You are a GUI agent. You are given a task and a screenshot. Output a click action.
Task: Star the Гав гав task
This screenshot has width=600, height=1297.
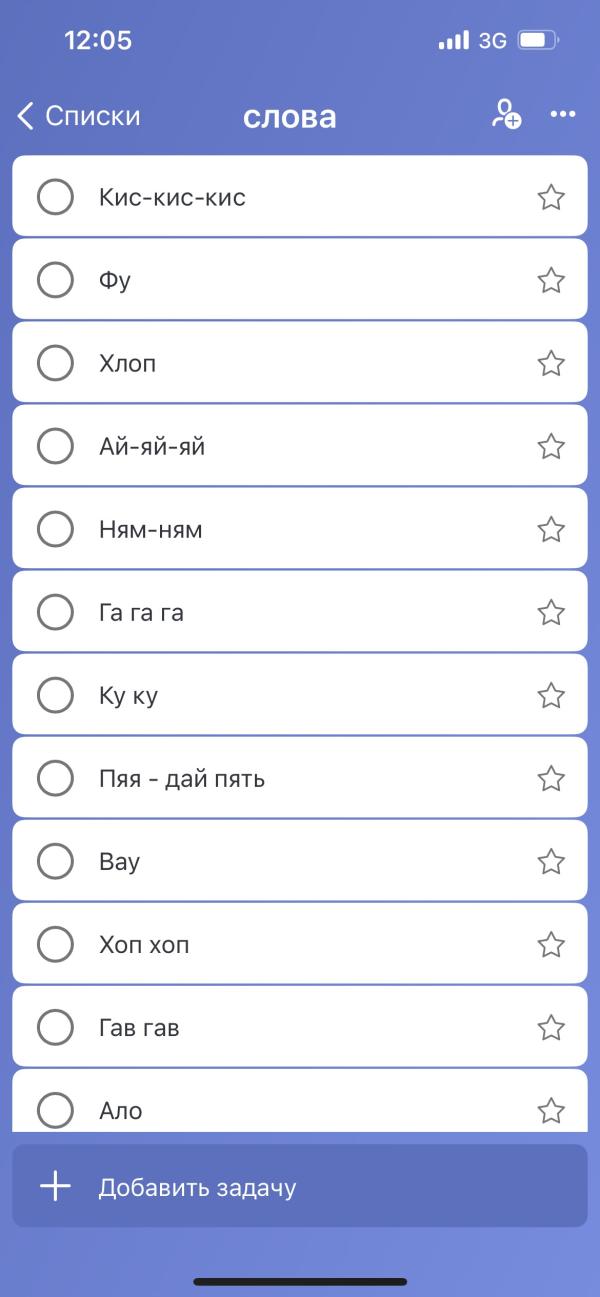(551, 1027)
